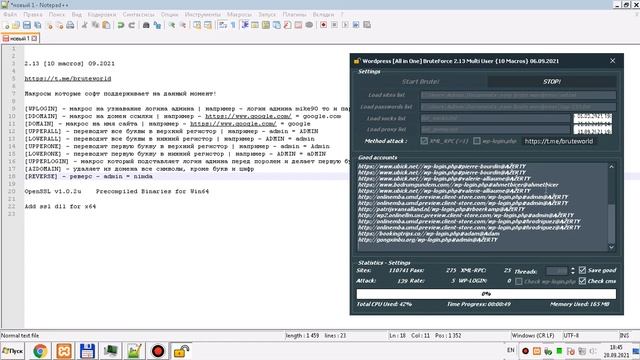This screenshot has width=640, height=360.
Task: Click the 18:45 taskbar clock
Action: point(616,347)
